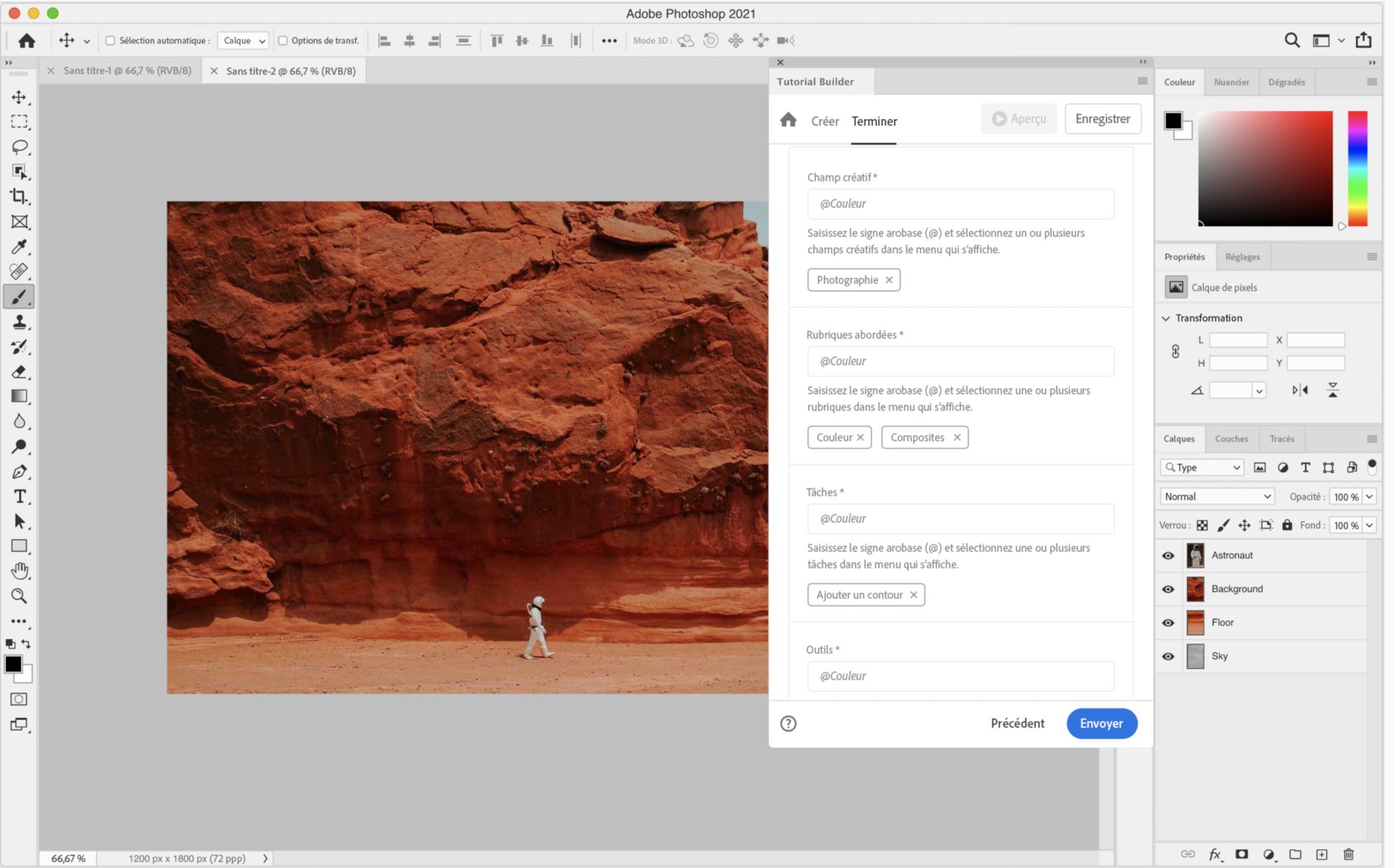
Task: Choose the Horizontal Type tool
Action: pyautogui.click(x=19, y=497)
